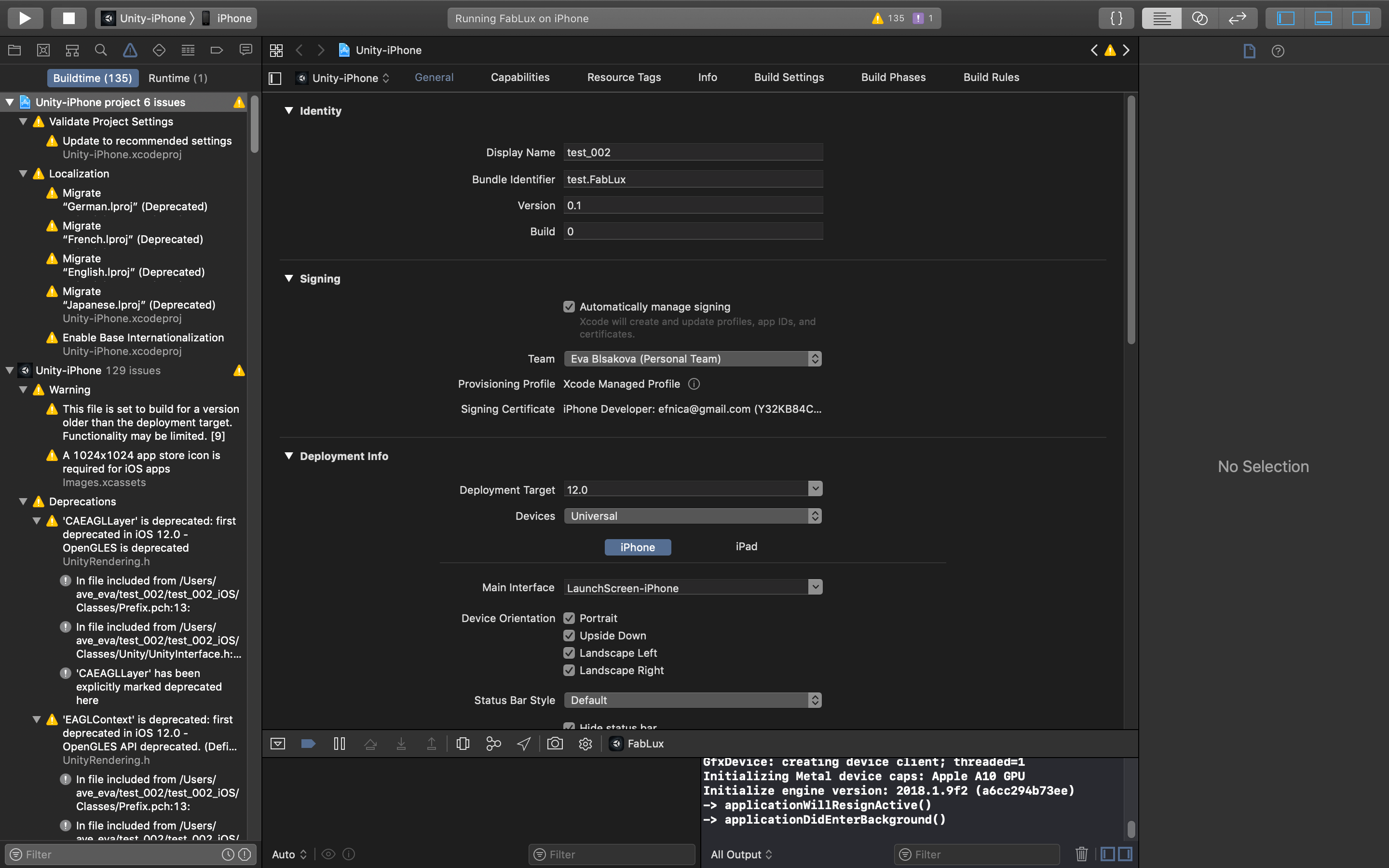The height and width of the screenshot is (868, 1389).
Task: Switch to the Build Settings tab
Action: click(789, 78)
